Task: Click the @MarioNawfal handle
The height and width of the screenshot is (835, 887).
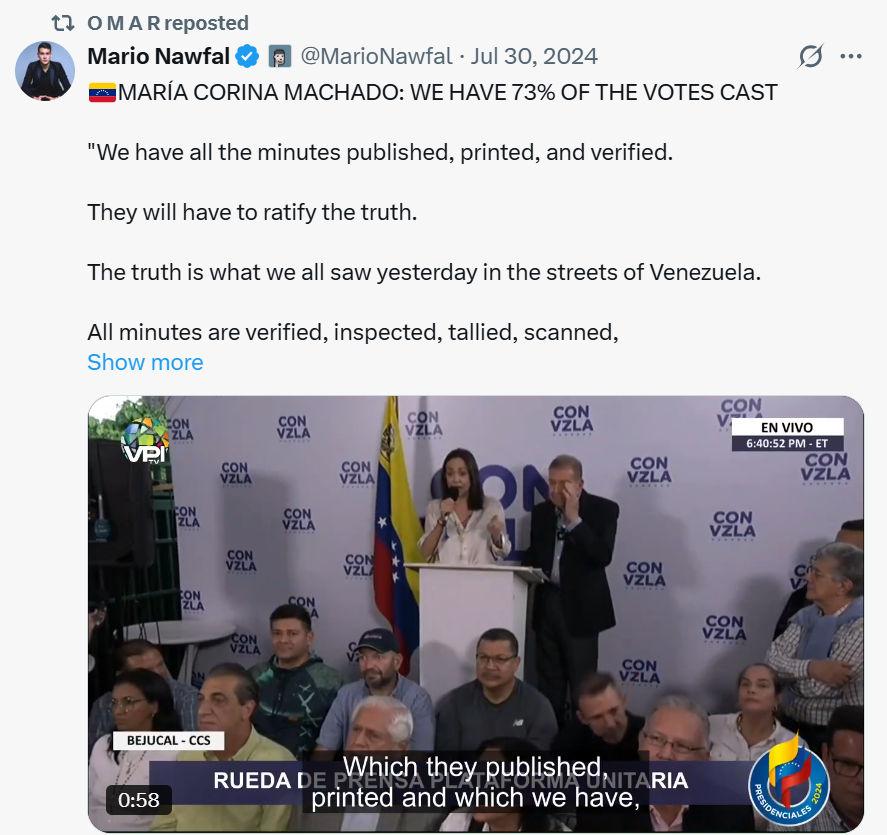Action: pyautogui.click(x=376, y=57)
